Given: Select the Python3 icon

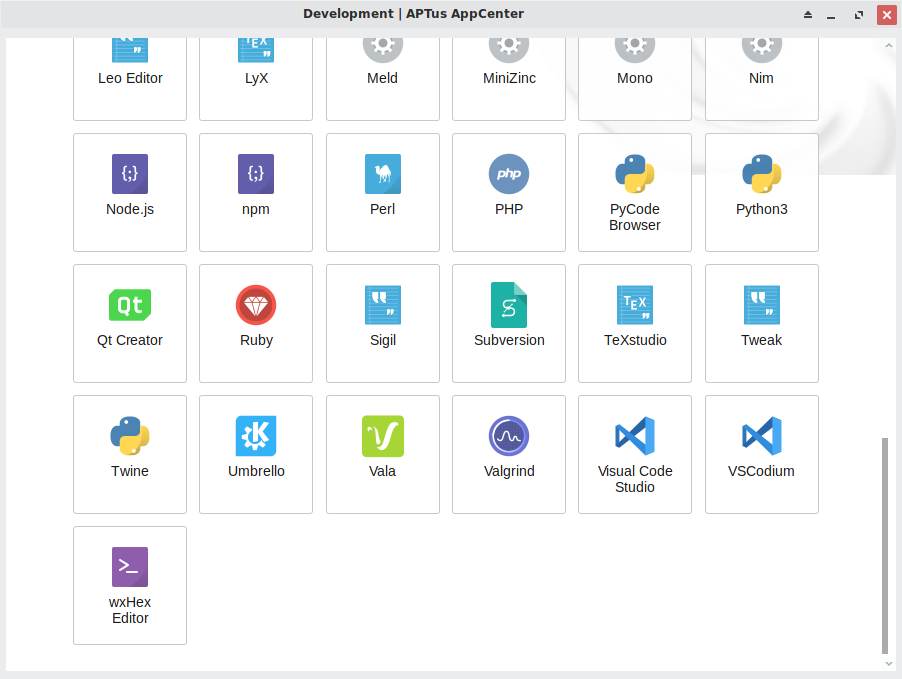Looking at the screenshot, I should point(762,174).
